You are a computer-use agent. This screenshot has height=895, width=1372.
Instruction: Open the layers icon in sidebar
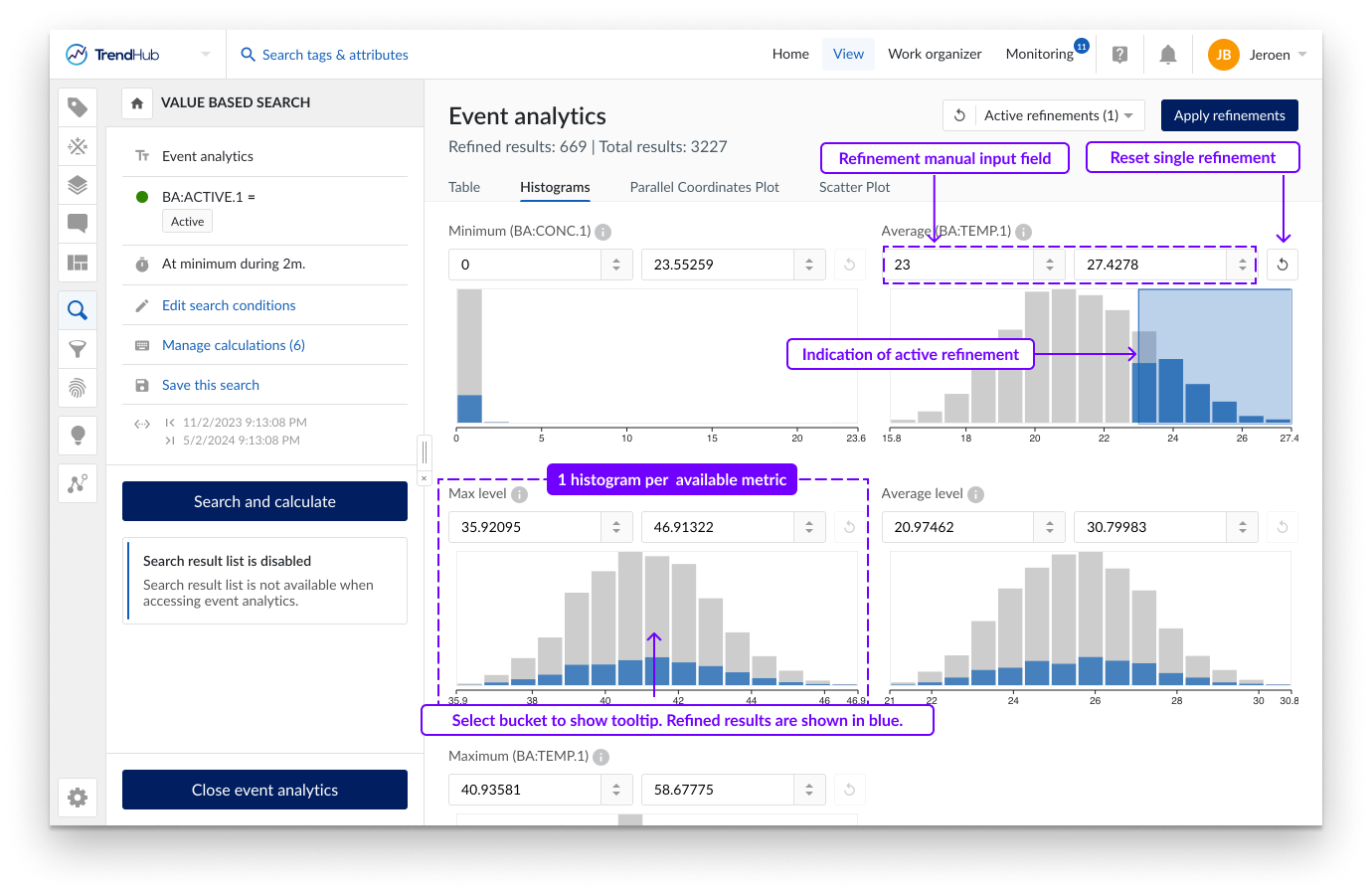point(78,185)
